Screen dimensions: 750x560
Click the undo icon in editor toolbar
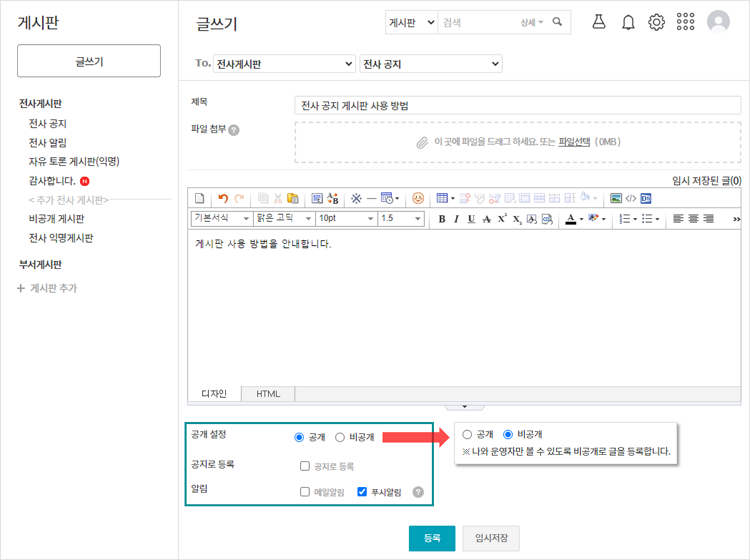click(223, 198)
